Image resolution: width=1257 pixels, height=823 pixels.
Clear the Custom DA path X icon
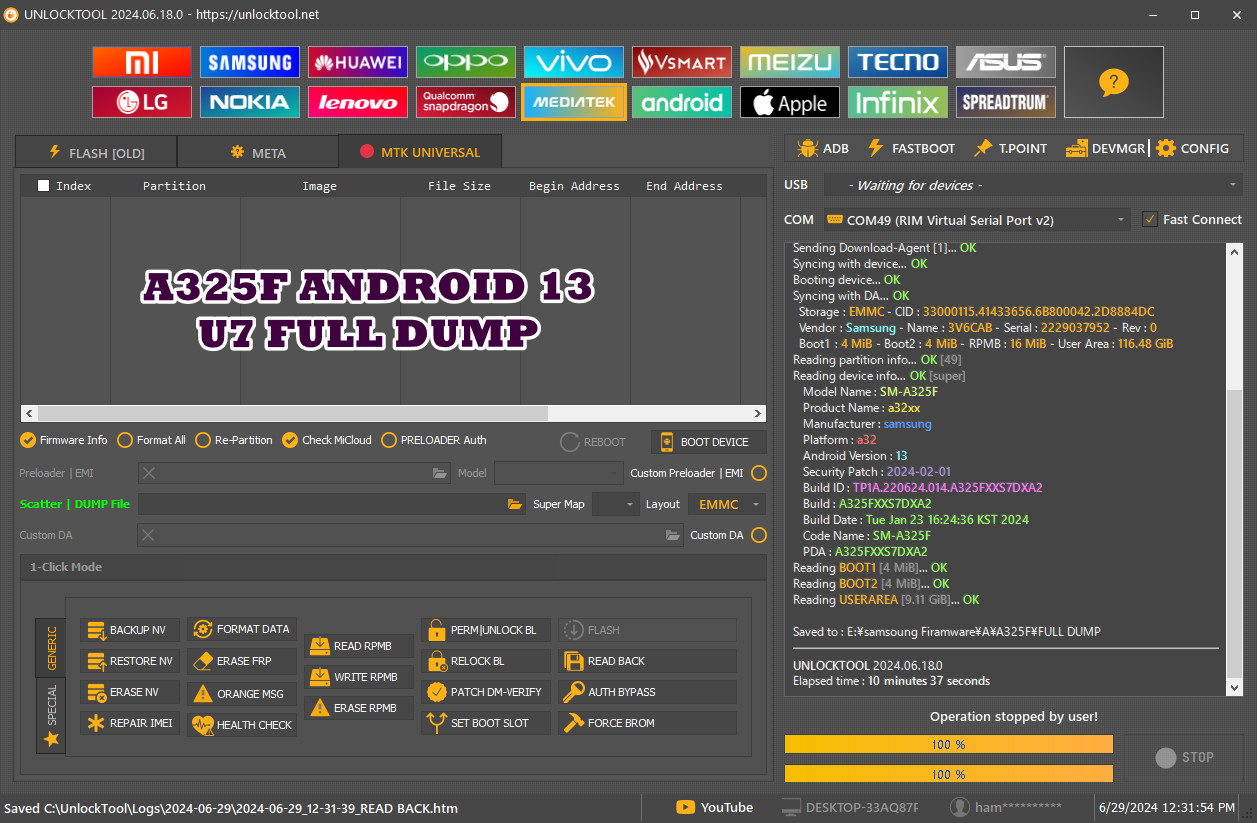[148, 535]
